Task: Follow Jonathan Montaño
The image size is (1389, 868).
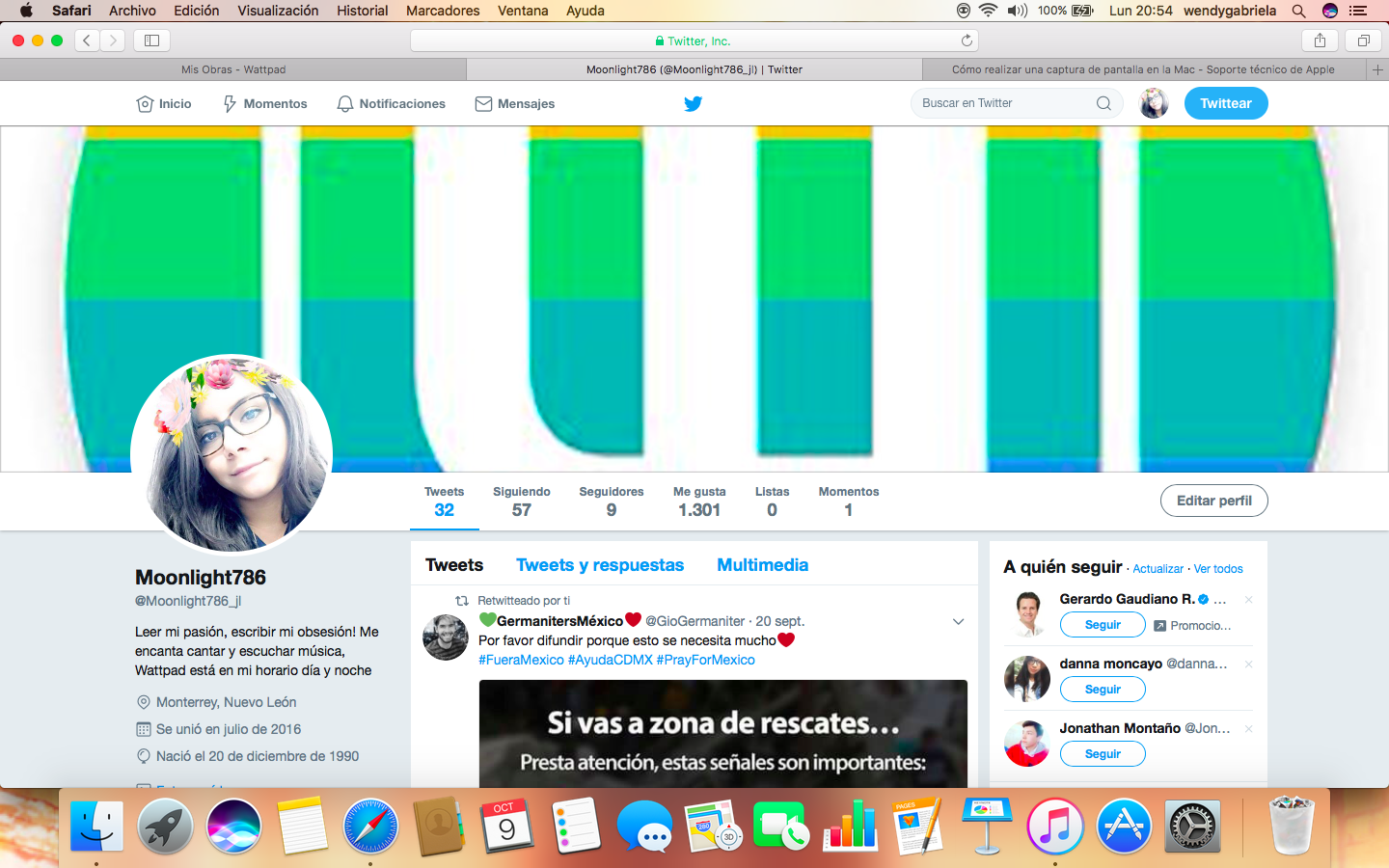Action: tap(1103, 754)
